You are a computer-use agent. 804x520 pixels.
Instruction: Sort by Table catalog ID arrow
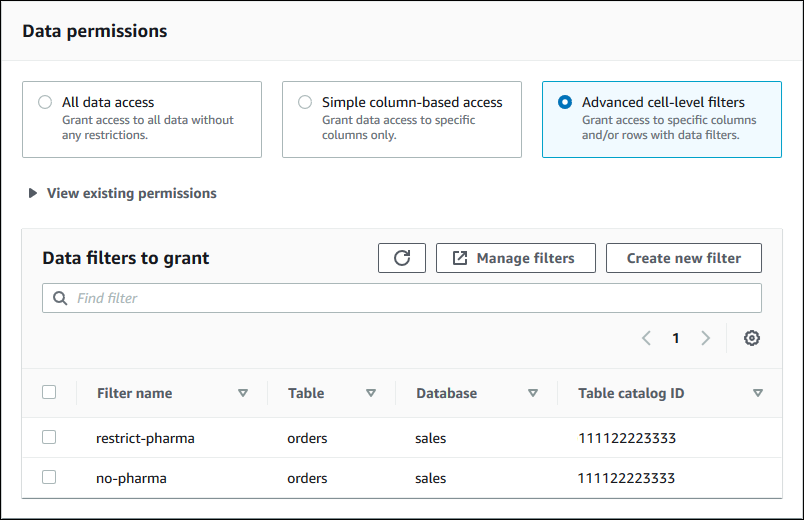[758, 393]
